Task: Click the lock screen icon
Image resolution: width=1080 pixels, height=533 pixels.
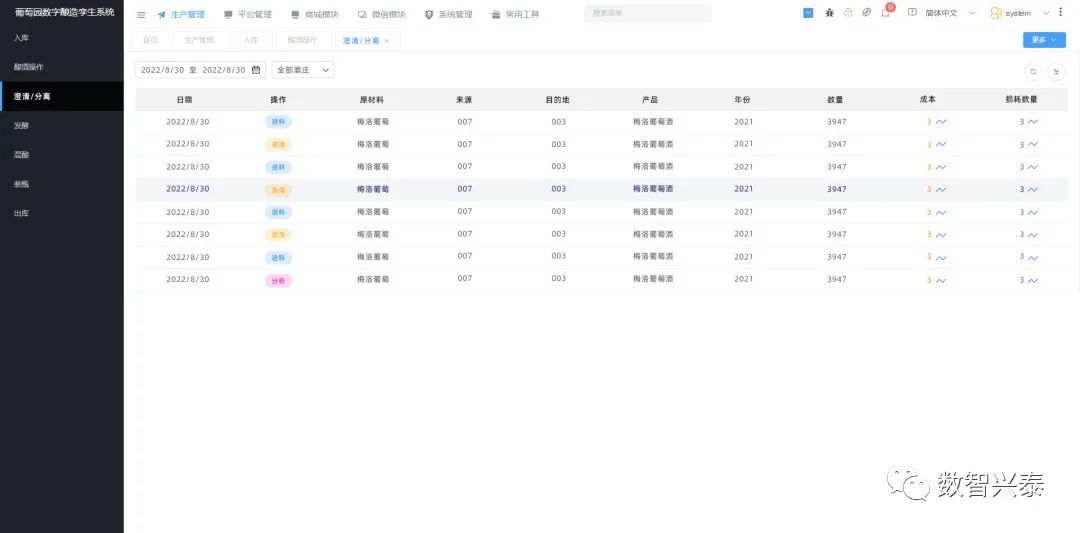Action: coord(847,13)
